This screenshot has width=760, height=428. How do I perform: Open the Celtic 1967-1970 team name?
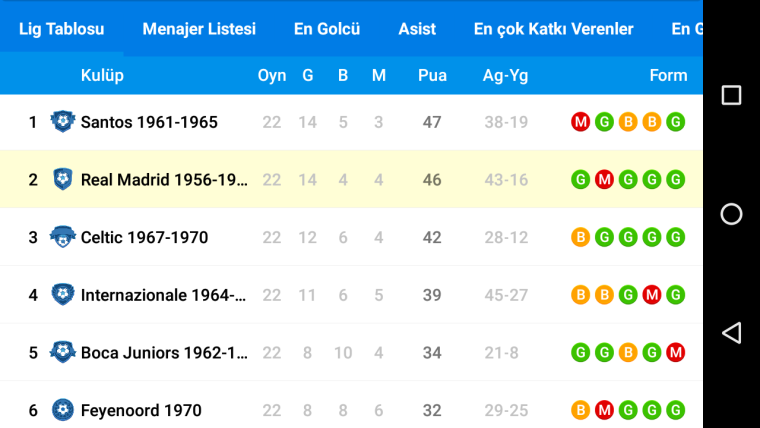[x=144, y=237]
